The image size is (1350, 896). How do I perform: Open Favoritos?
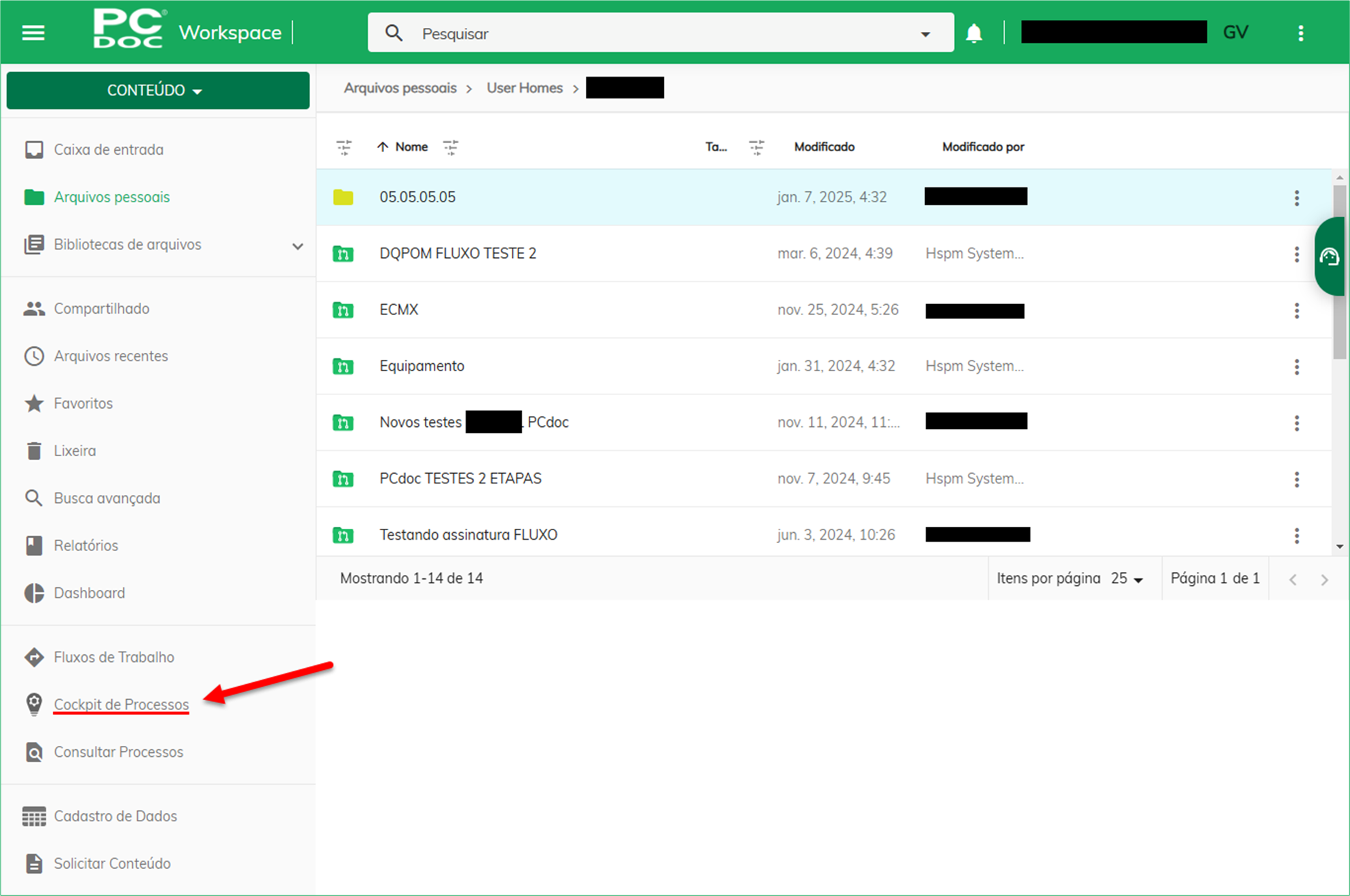pyautogui.click(x=83, y=403)
